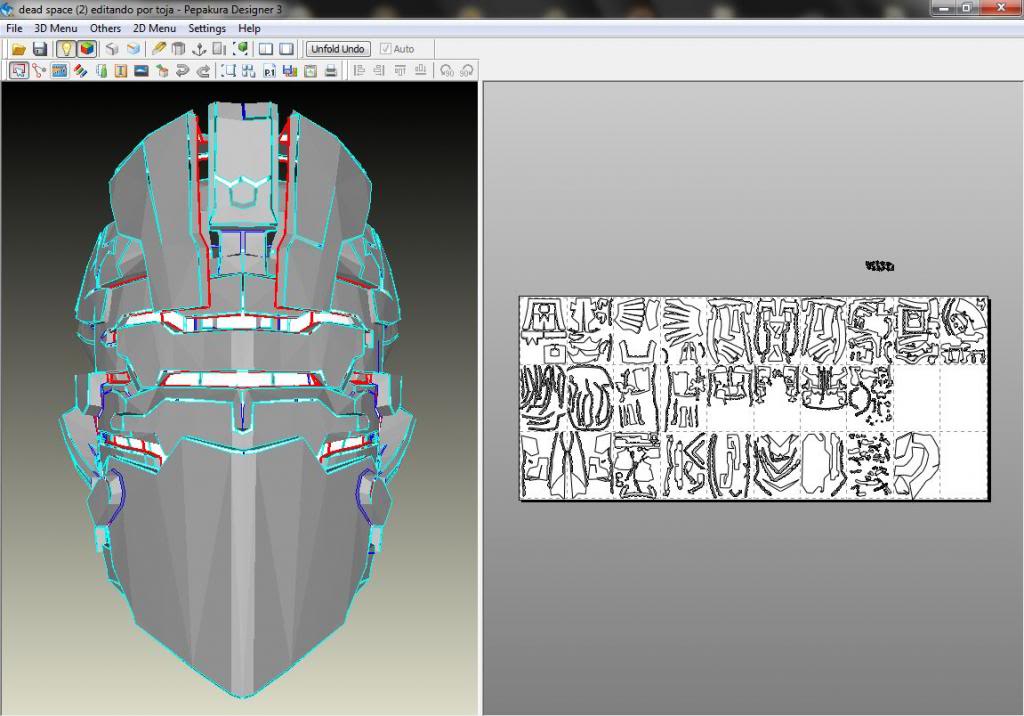Expand the 2D Menu dropdown
Viewport: 1024px width, 716px height.
tap(154, 28)
